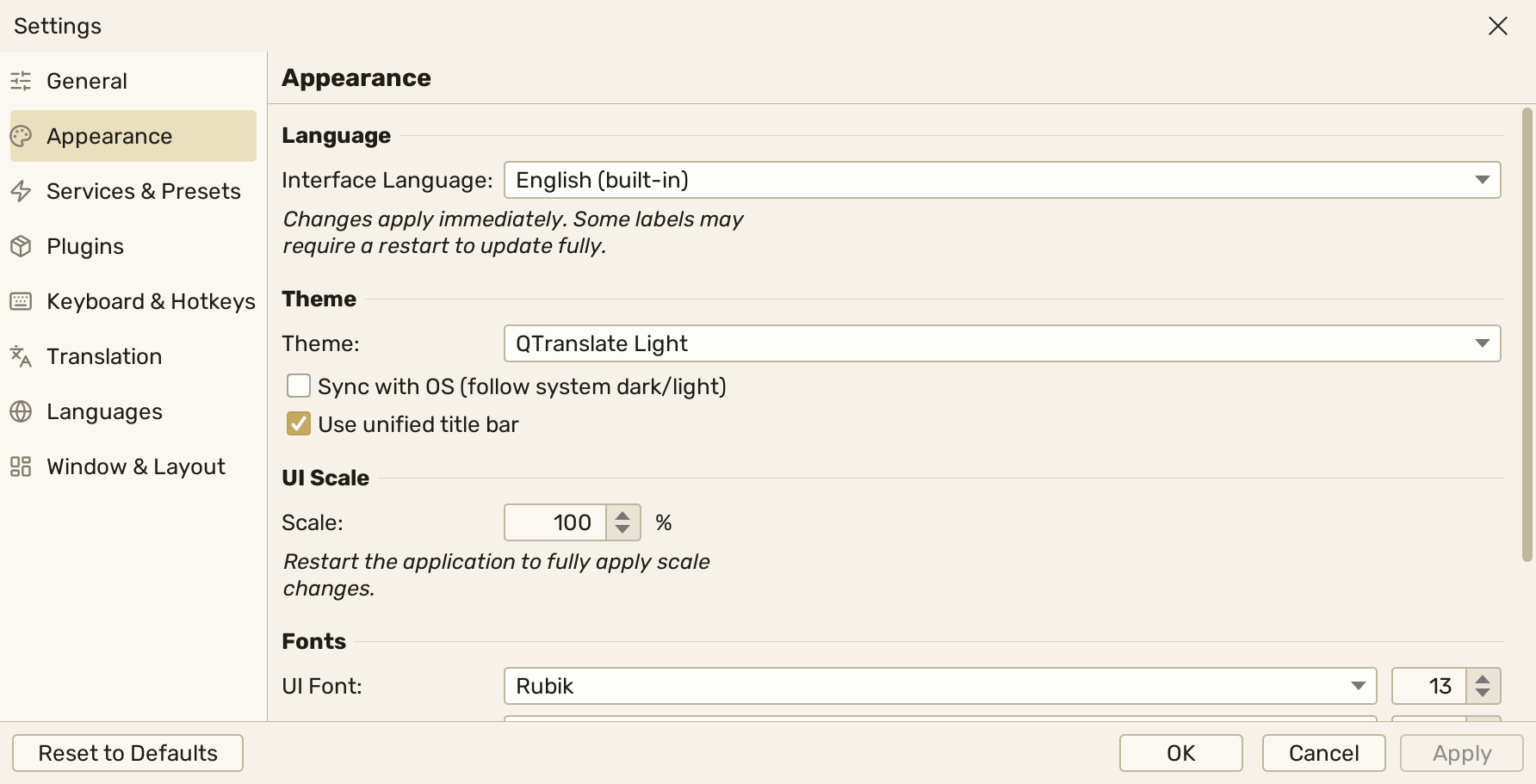Go to Services & Presets settings
This screenshot has width=1536, height=784.
coord(133,191)
